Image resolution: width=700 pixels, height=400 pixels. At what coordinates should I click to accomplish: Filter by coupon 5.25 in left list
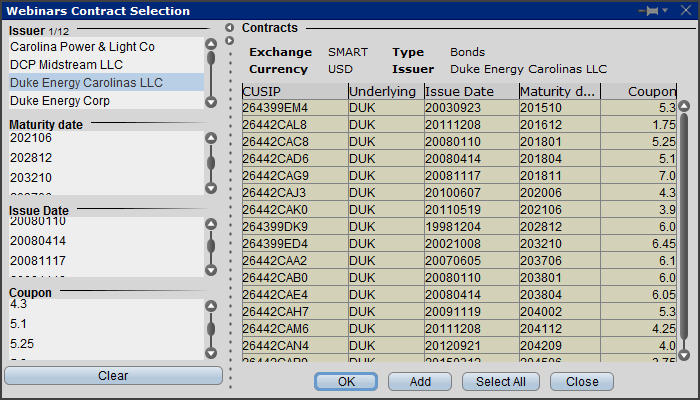(x=106, y=344)
